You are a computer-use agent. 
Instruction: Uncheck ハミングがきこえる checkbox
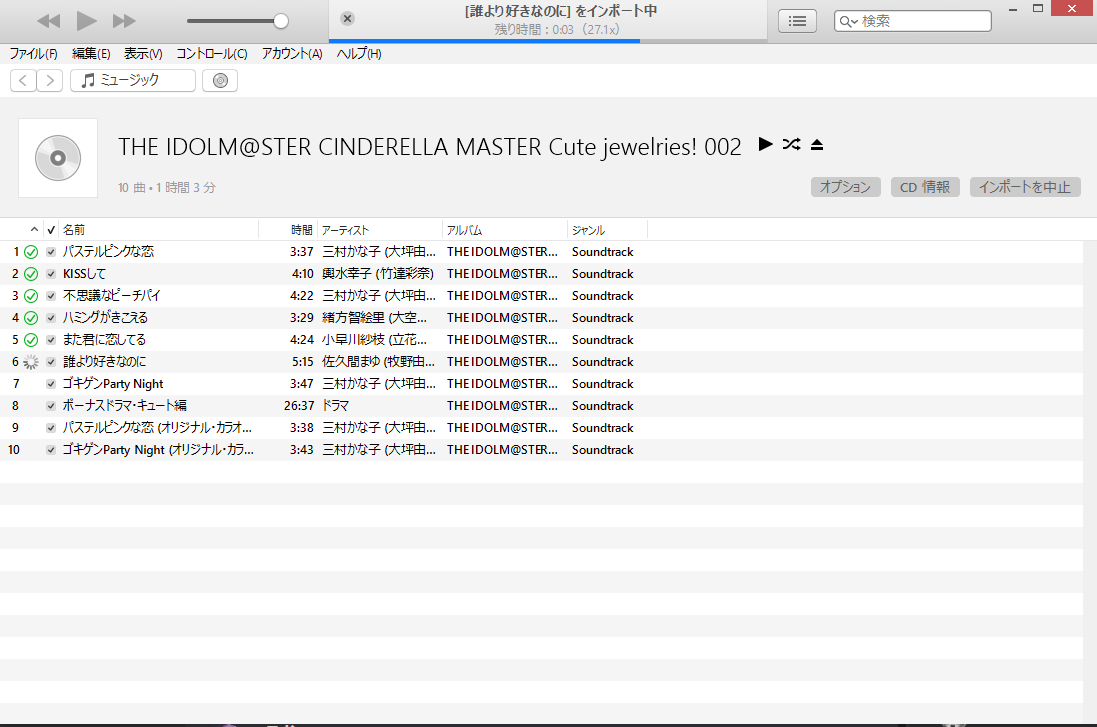pyautogui.click(x=51, y=318)
